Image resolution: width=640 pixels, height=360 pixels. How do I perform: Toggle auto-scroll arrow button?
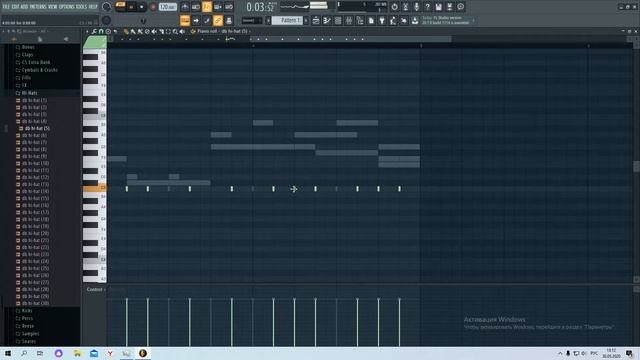[196, 20]
